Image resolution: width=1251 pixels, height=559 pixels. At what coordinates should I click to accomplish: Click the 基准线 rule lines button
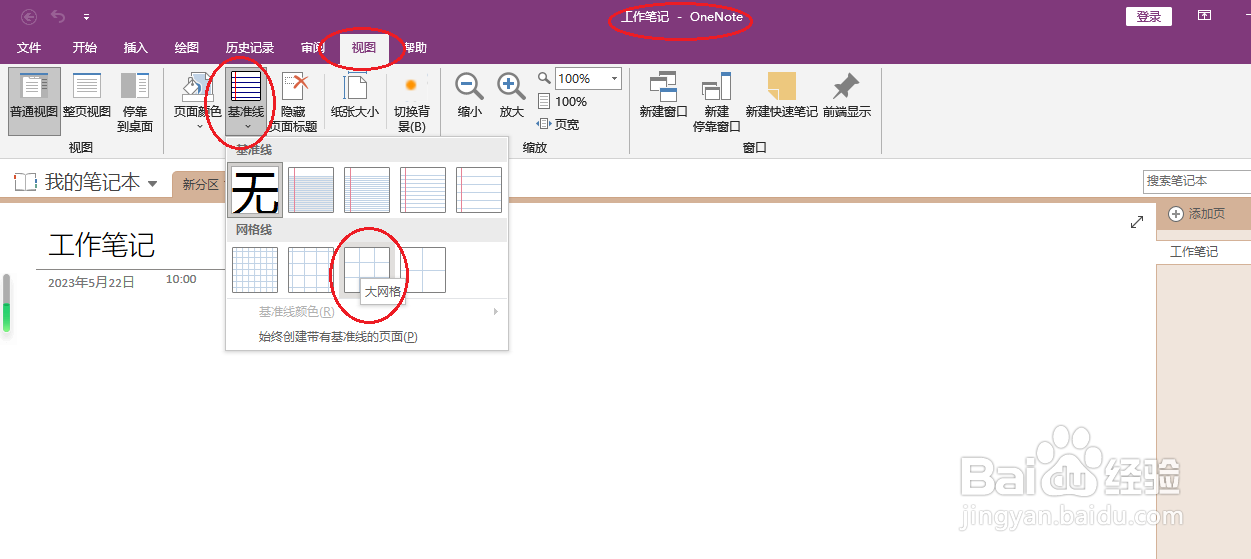tap(246, 101)
